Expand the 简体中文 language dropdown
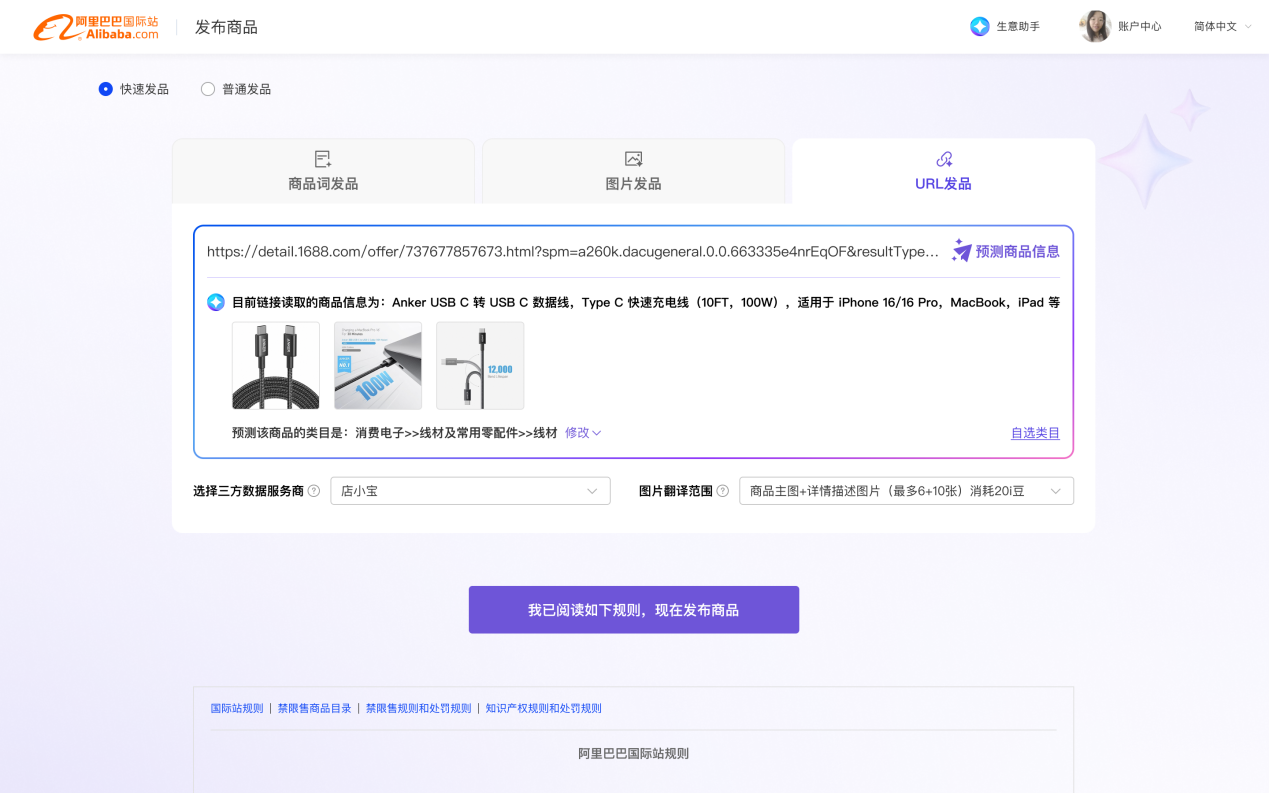1269x793 pixels. click(x=1223, y=27)
